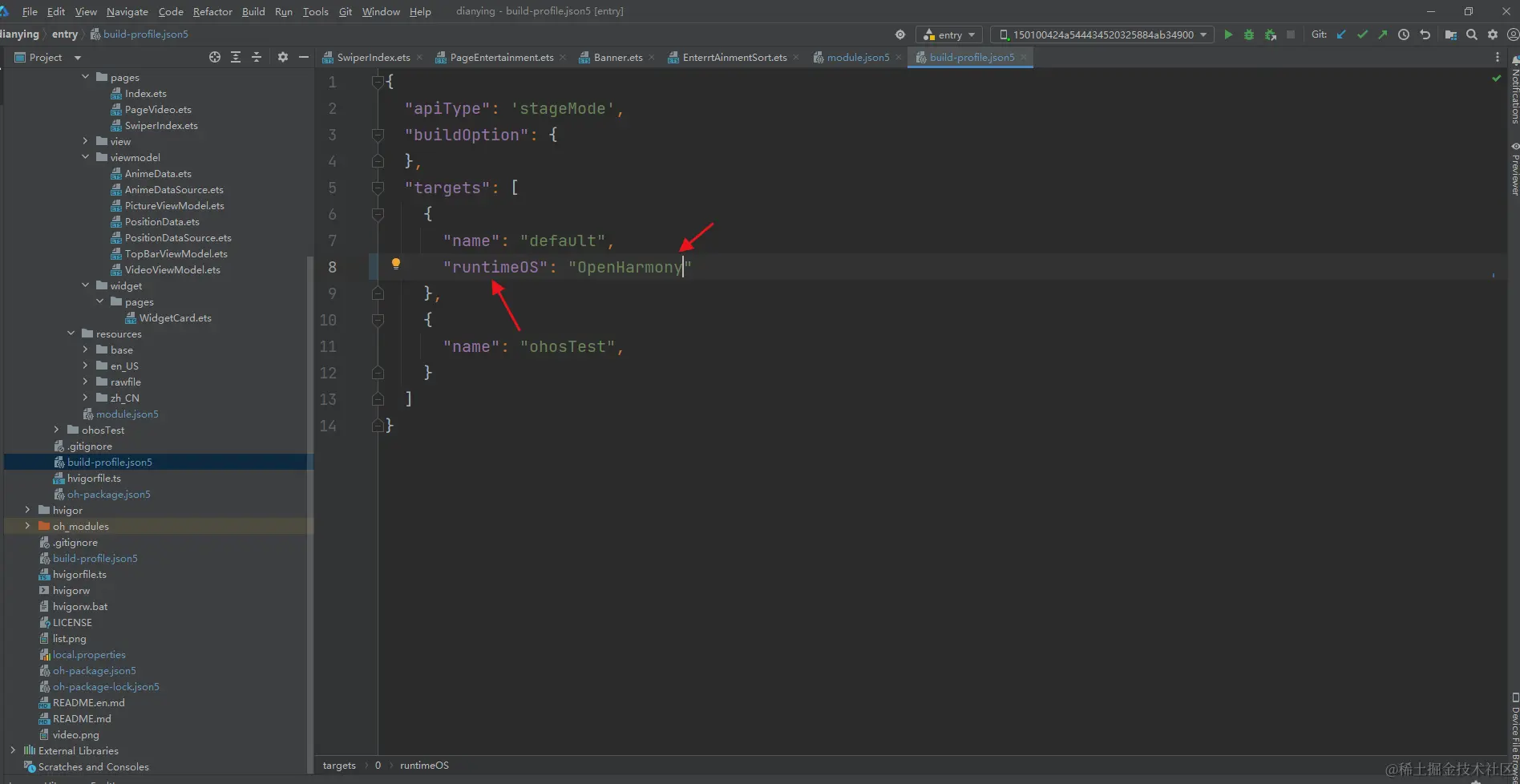The height and width of the screenshot is (784, 1520).
Task: Collapse the widget folder
Action: click(86, 285)
